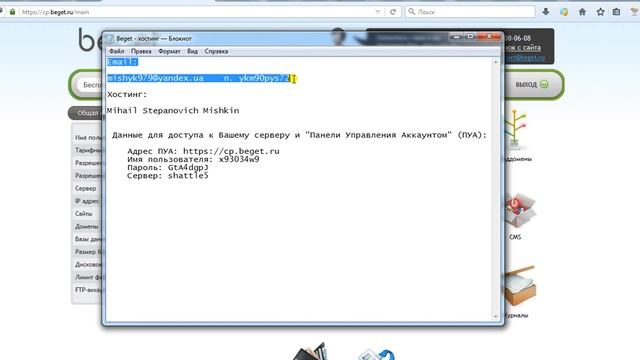Screen dimensions: 640x360
Task: Click Сервер: shattle5 line in Notepad
Action: (x=168, y=176)
